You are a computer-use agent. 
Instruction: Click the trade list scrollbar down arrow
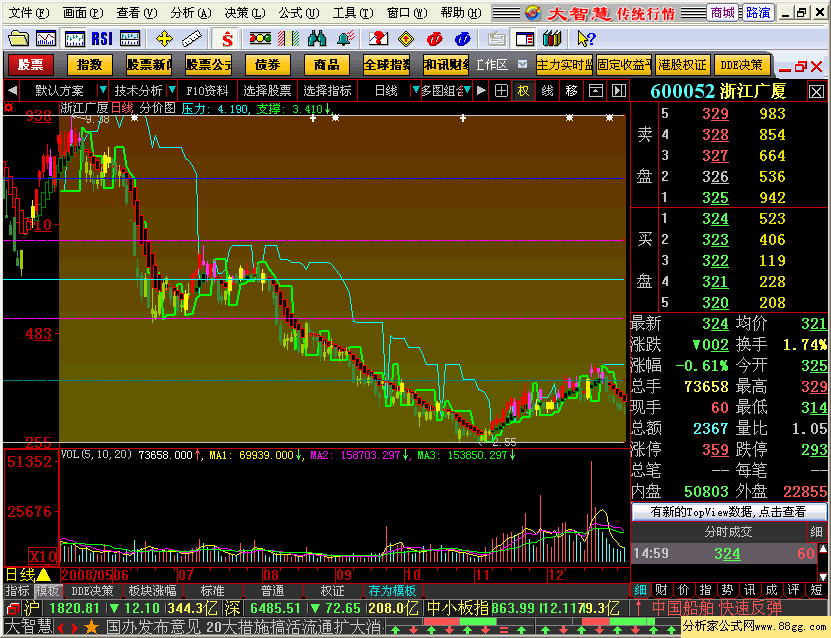(823, 577)
